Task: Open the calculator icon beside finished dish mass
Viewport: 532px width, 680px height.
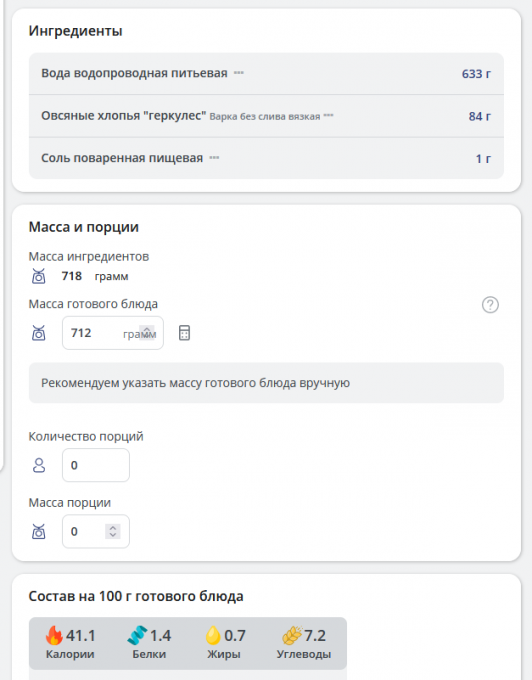Action: tap(184, 333)
